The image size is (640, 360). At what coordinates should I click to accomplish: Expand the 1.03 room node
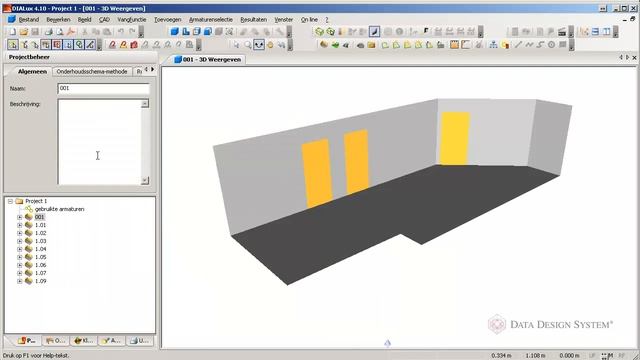point(20,241)
